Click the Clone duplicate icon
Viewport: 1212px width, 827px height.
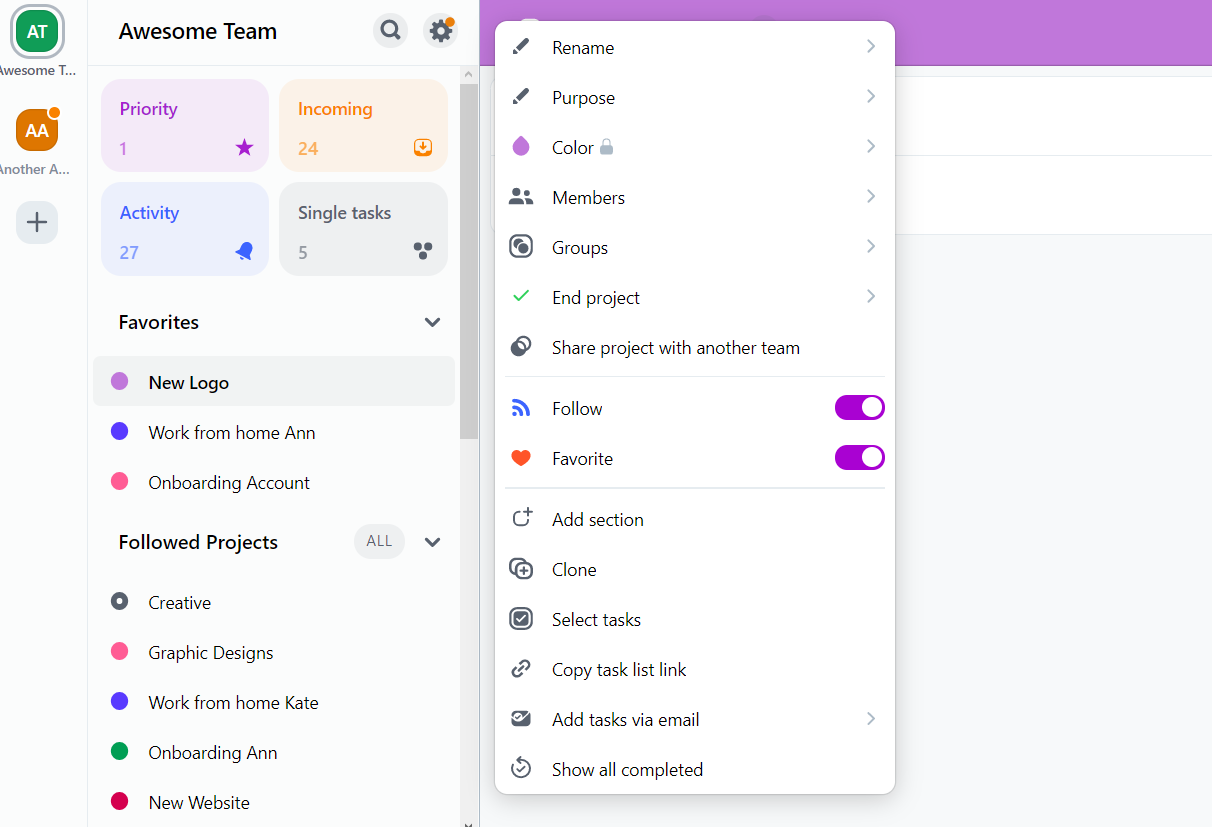[x=521, y=569]
